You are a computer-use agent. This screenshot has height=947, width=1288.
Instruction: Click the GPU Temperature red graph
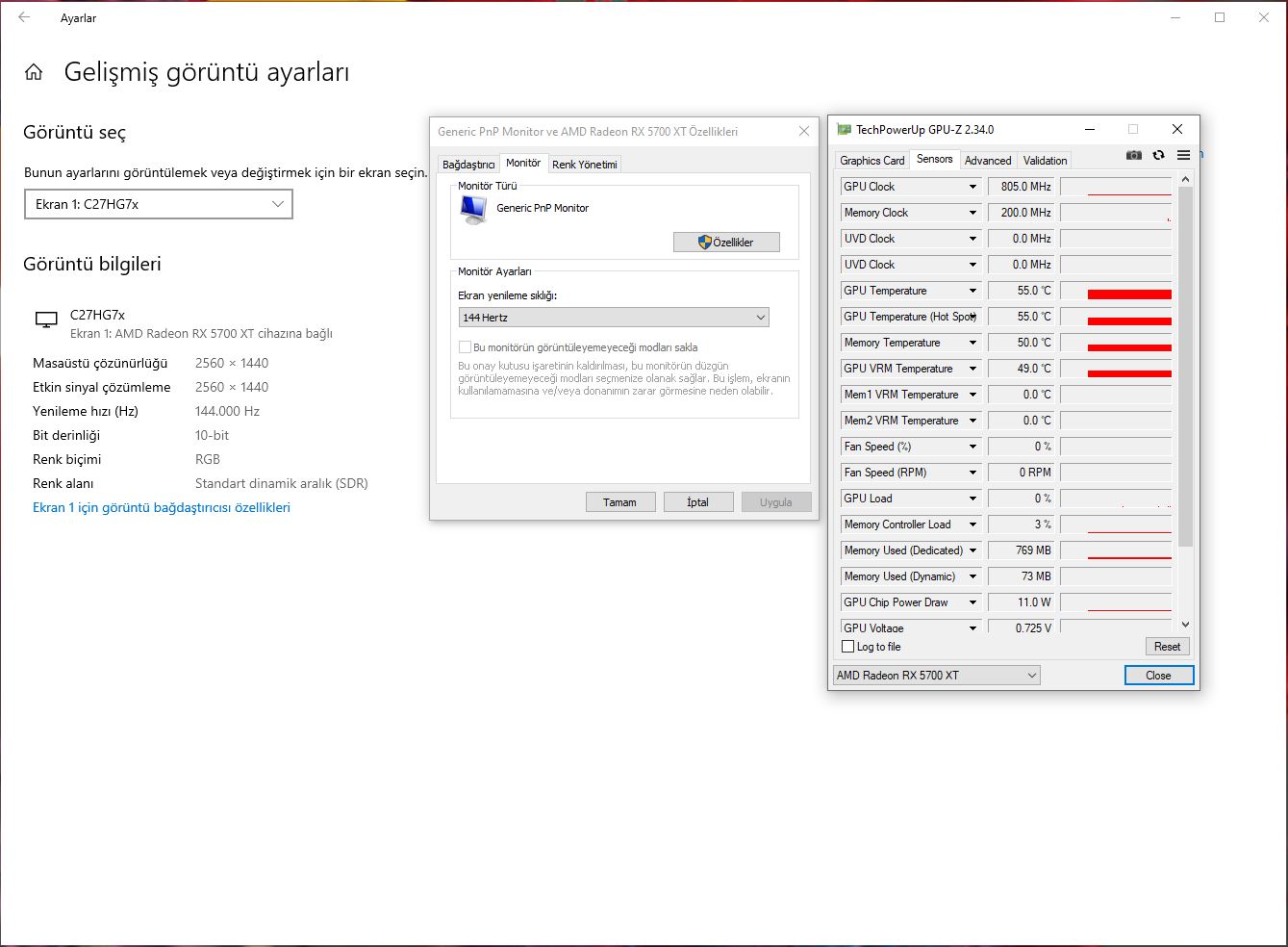1116,291
